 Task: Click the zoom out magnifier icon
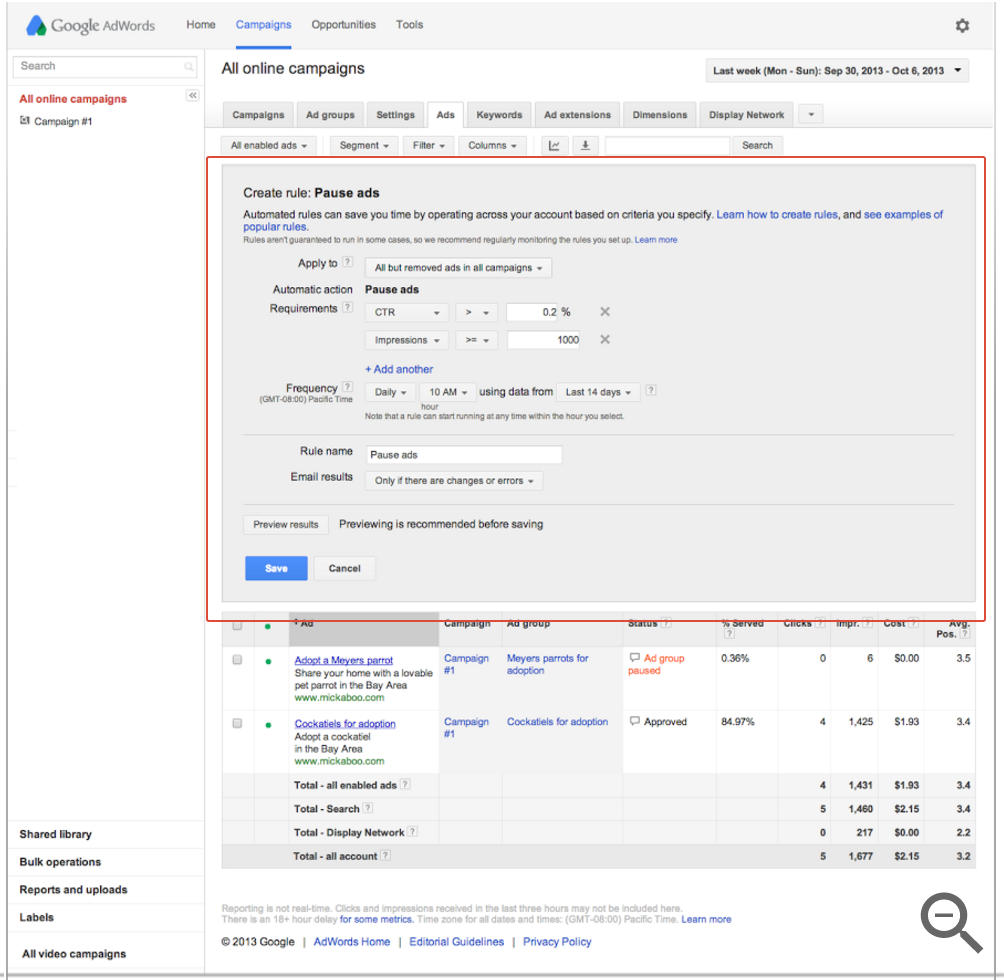pyautogui.click(x=951, y=922)
